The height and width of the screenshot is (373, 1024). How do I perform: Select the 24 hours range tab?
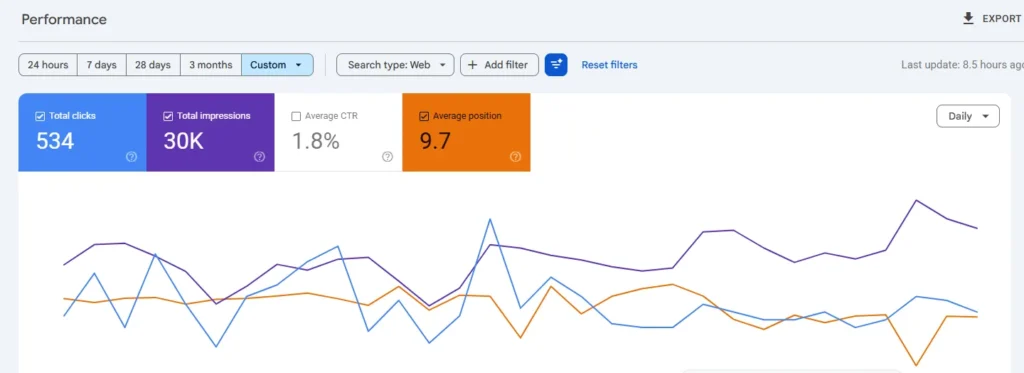(x=48, y=65)
